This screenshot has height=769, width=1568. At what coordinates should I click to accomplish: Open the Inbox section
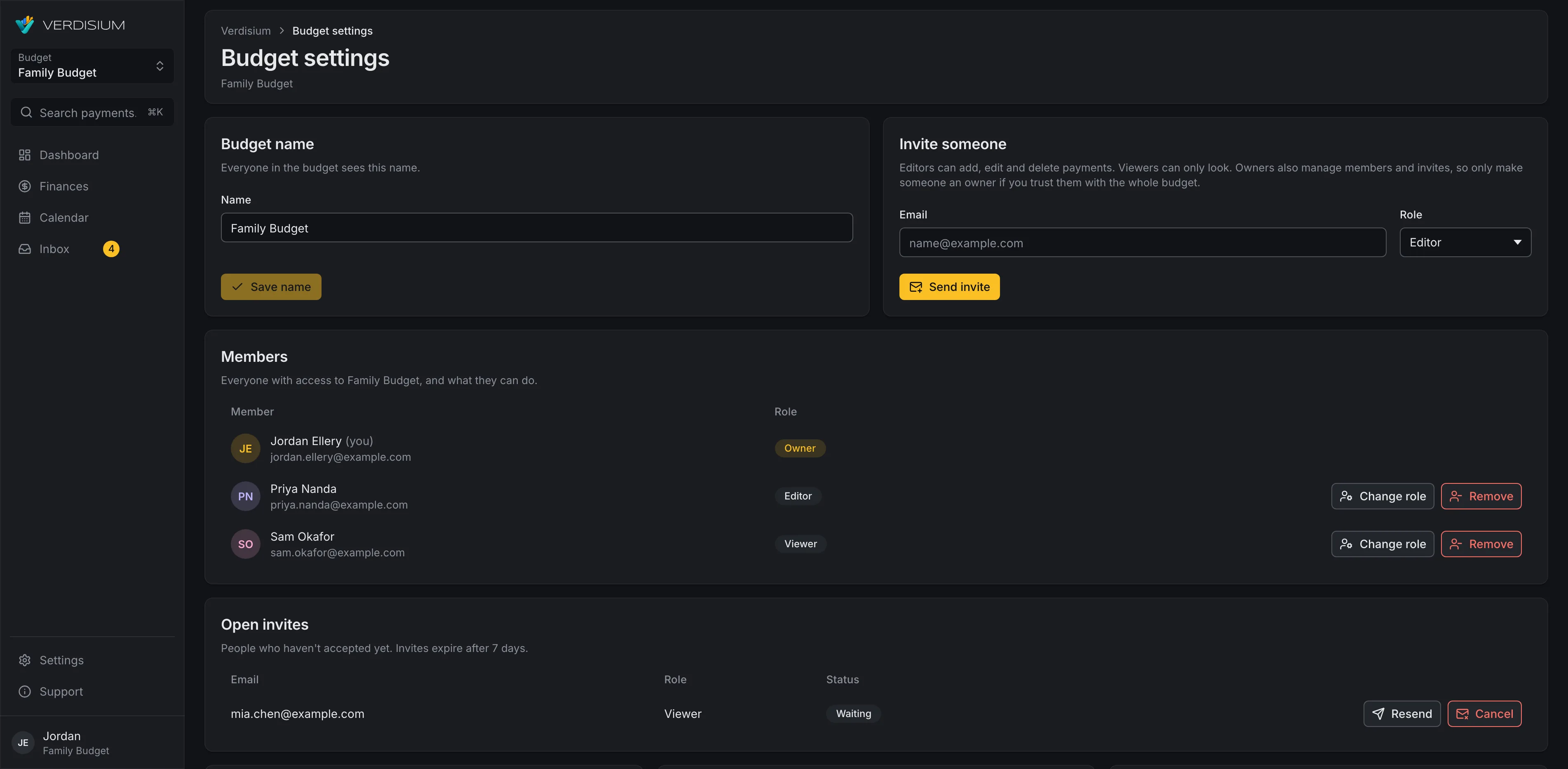(92, 249)
